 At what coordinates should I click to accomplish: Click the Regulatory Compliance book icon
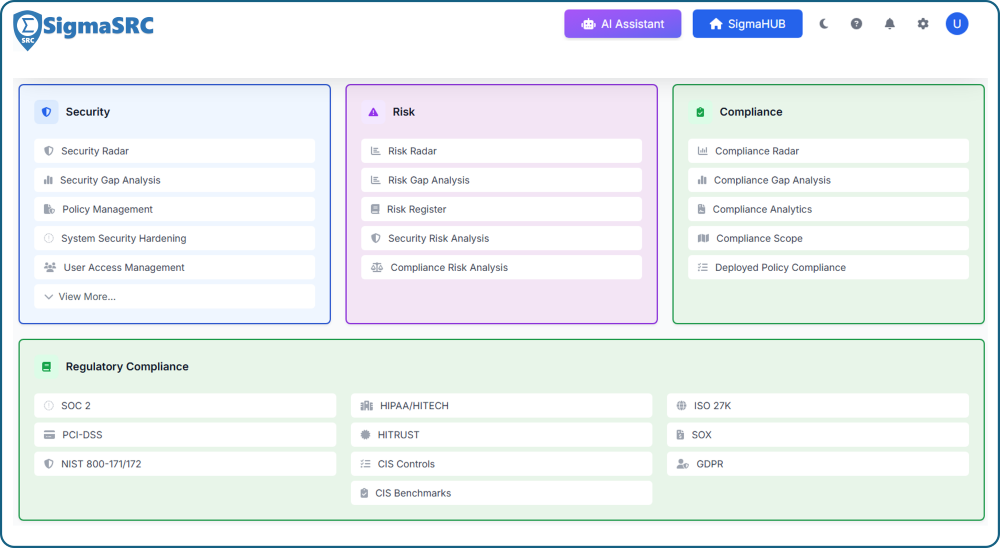tap(46, 367)
